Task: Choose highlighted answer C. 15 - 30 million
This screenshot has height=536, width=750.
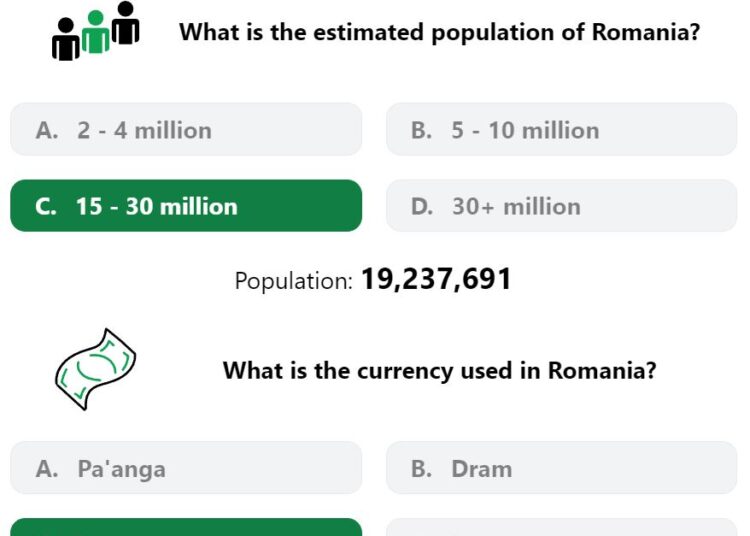Action: click(x=186, y=206)
